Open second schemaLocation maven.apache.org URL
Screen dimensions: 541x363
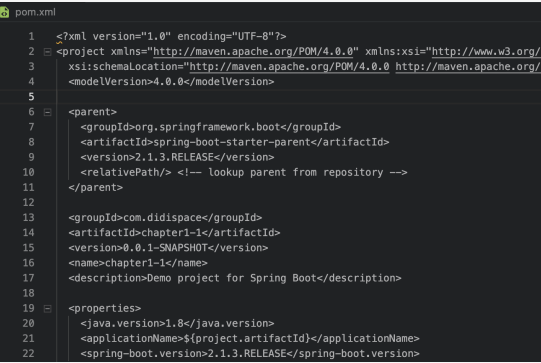[468, 67]
